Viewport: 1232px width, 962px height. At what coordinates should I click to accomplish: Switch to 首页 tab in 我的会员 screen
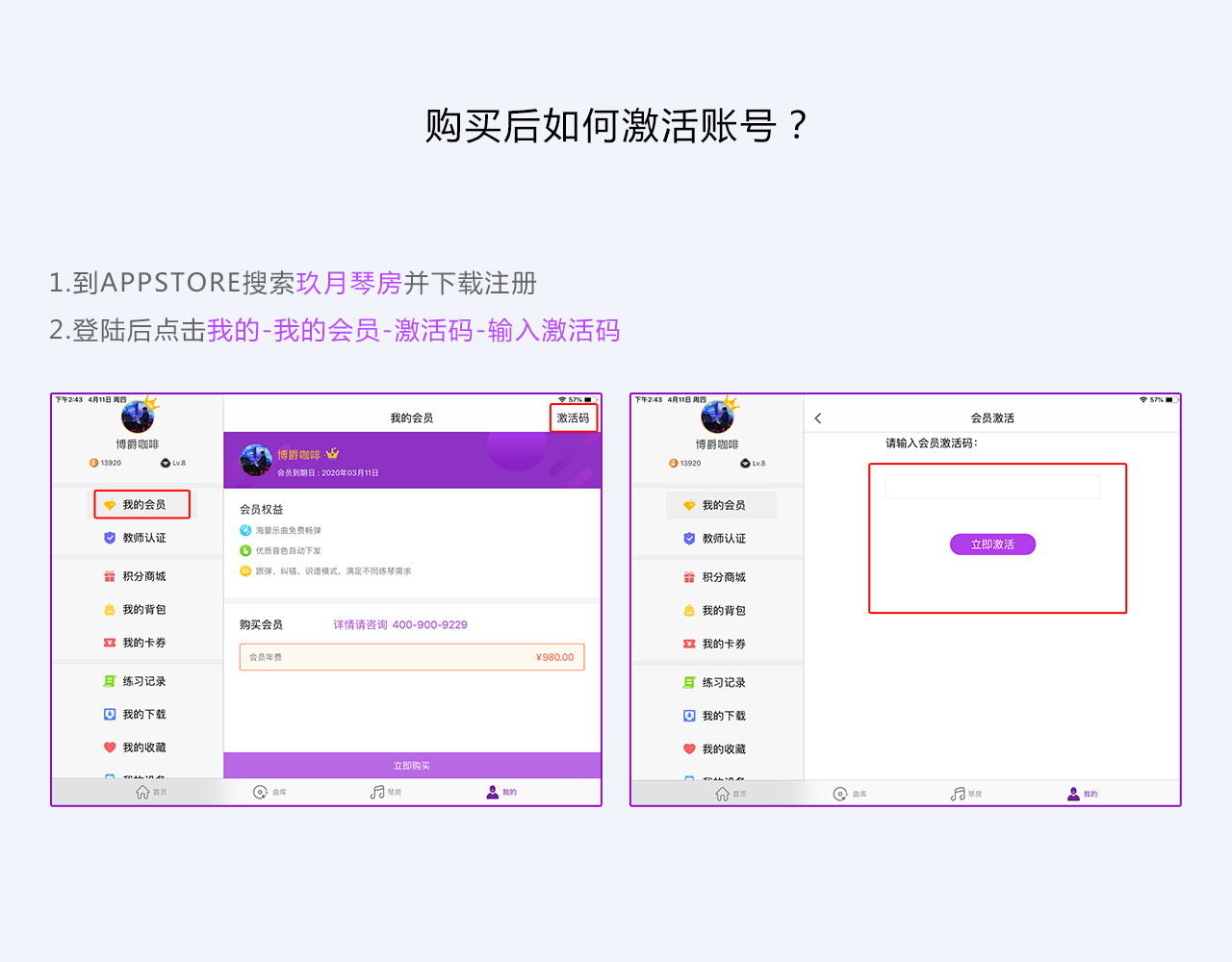(151, 792)
